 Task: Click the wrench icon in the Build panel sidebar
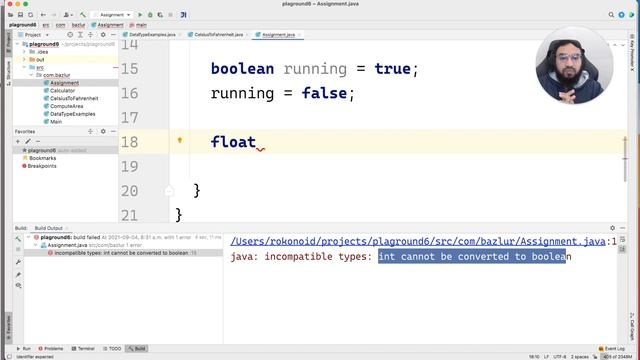point(18,262)
